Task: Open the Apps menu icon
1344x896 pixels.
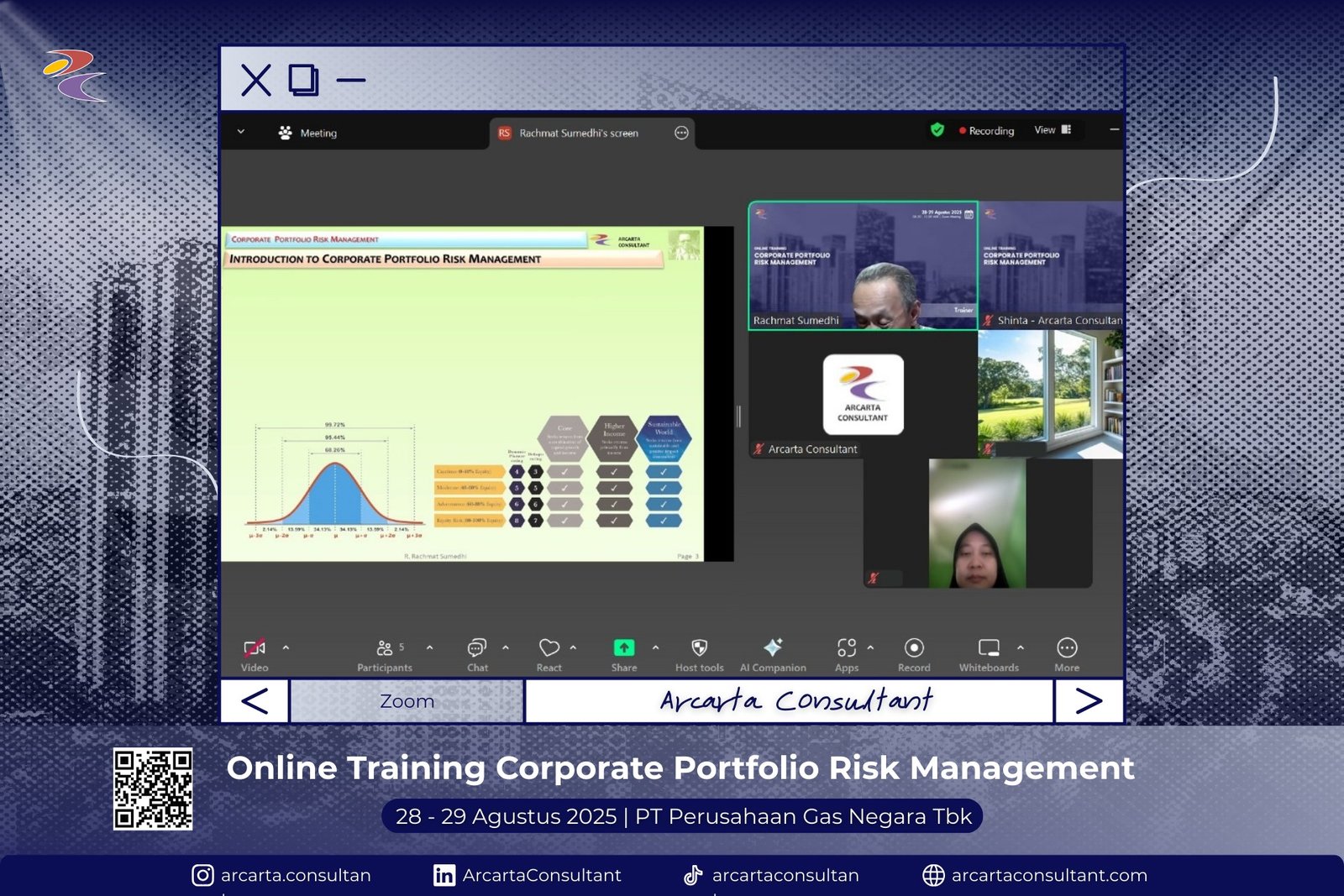Action: pyautogui.click(x=847, y=648)
